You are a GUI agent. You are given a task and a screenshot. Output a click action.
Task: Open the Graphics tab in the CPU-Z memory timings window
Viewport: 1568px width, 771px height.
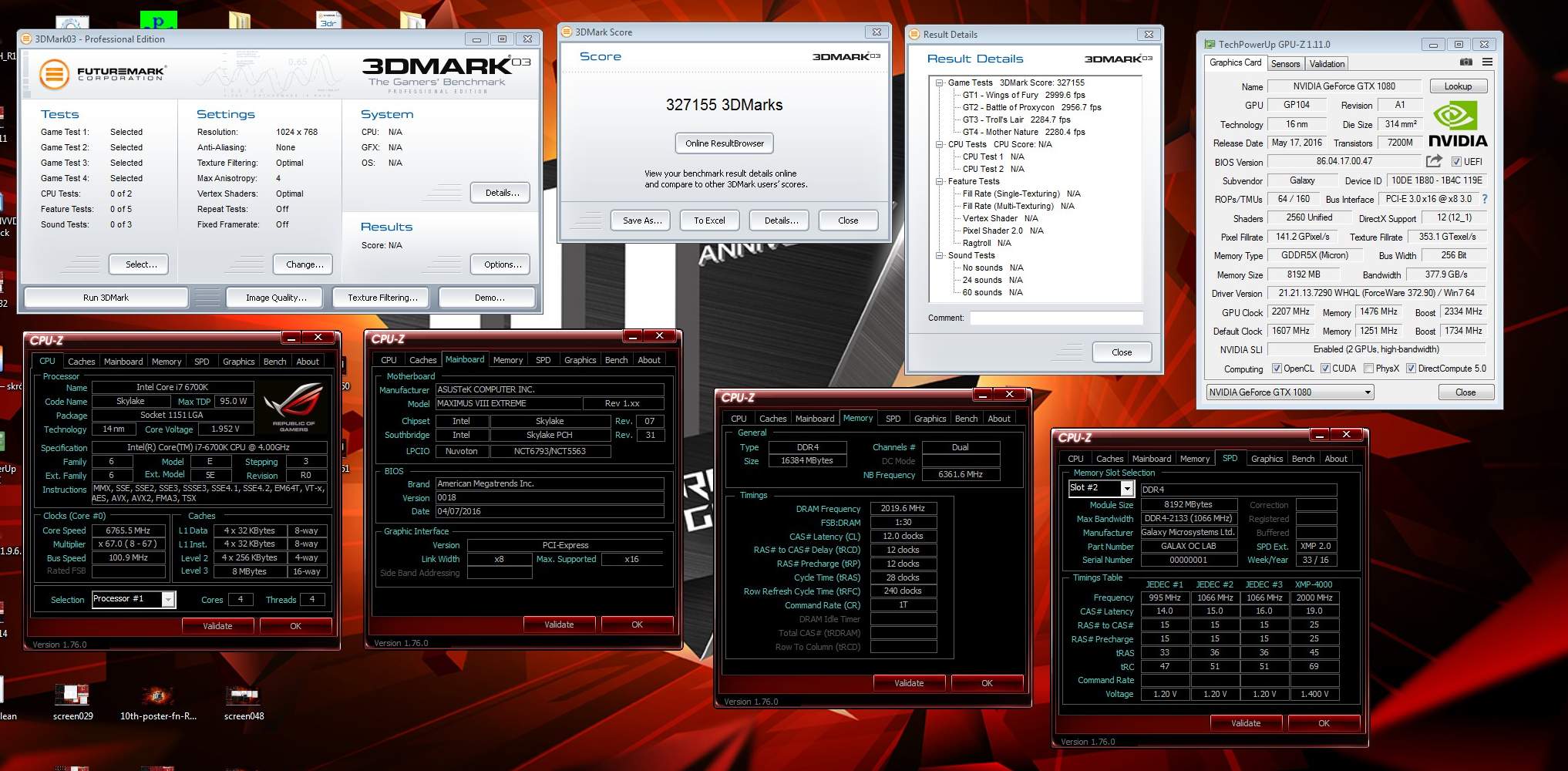pos(930,419)
